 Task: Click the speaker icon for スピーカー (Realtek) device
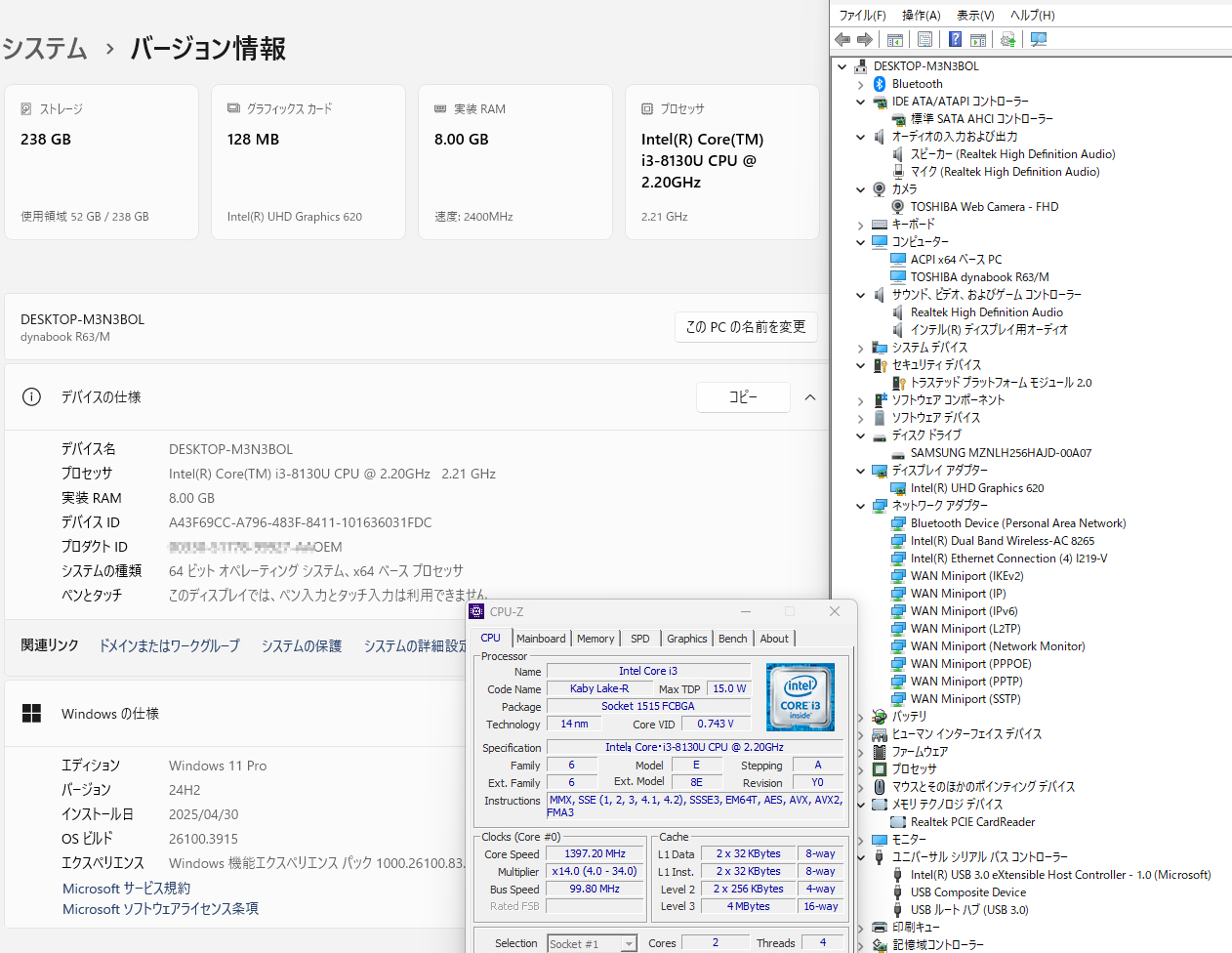click(898, 154)
